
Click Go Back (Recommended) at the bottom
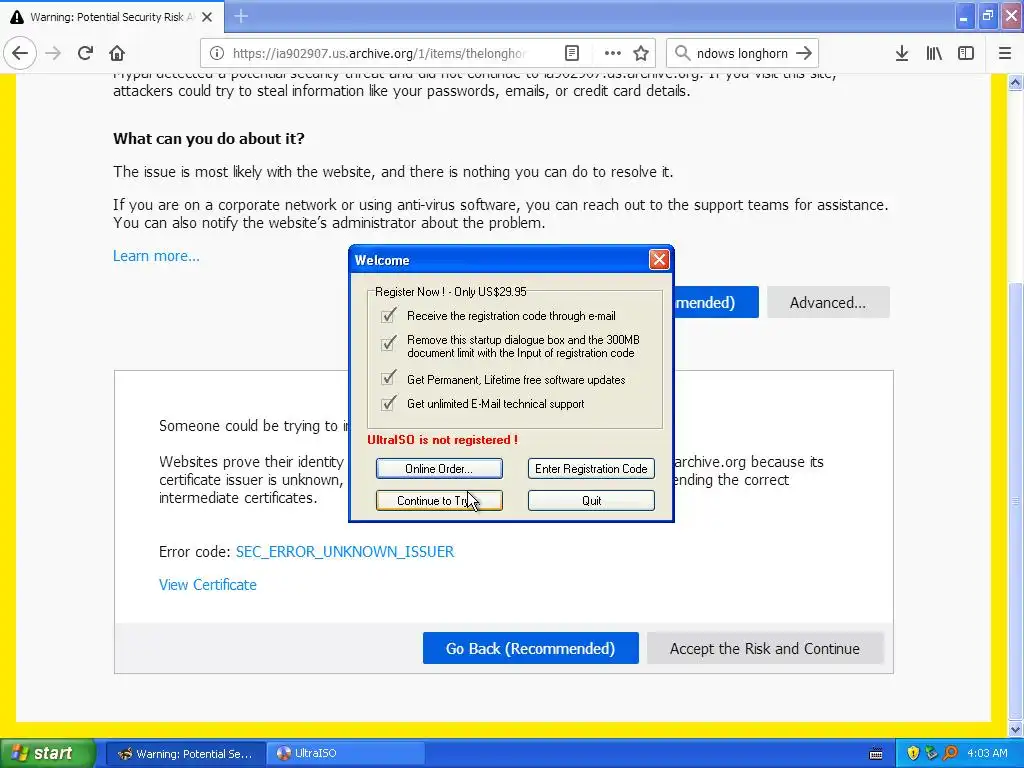tap(530, 648)
